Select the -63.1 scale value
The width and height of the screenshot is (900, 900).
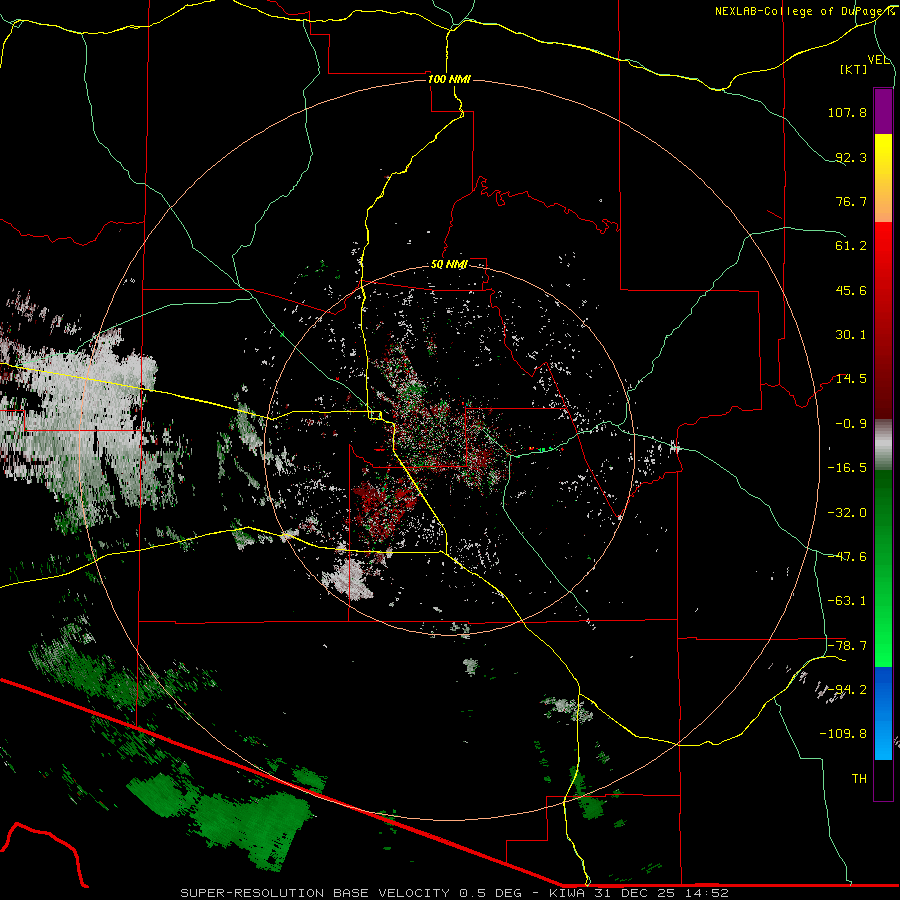pyautogui.click(x=847, y=601)
